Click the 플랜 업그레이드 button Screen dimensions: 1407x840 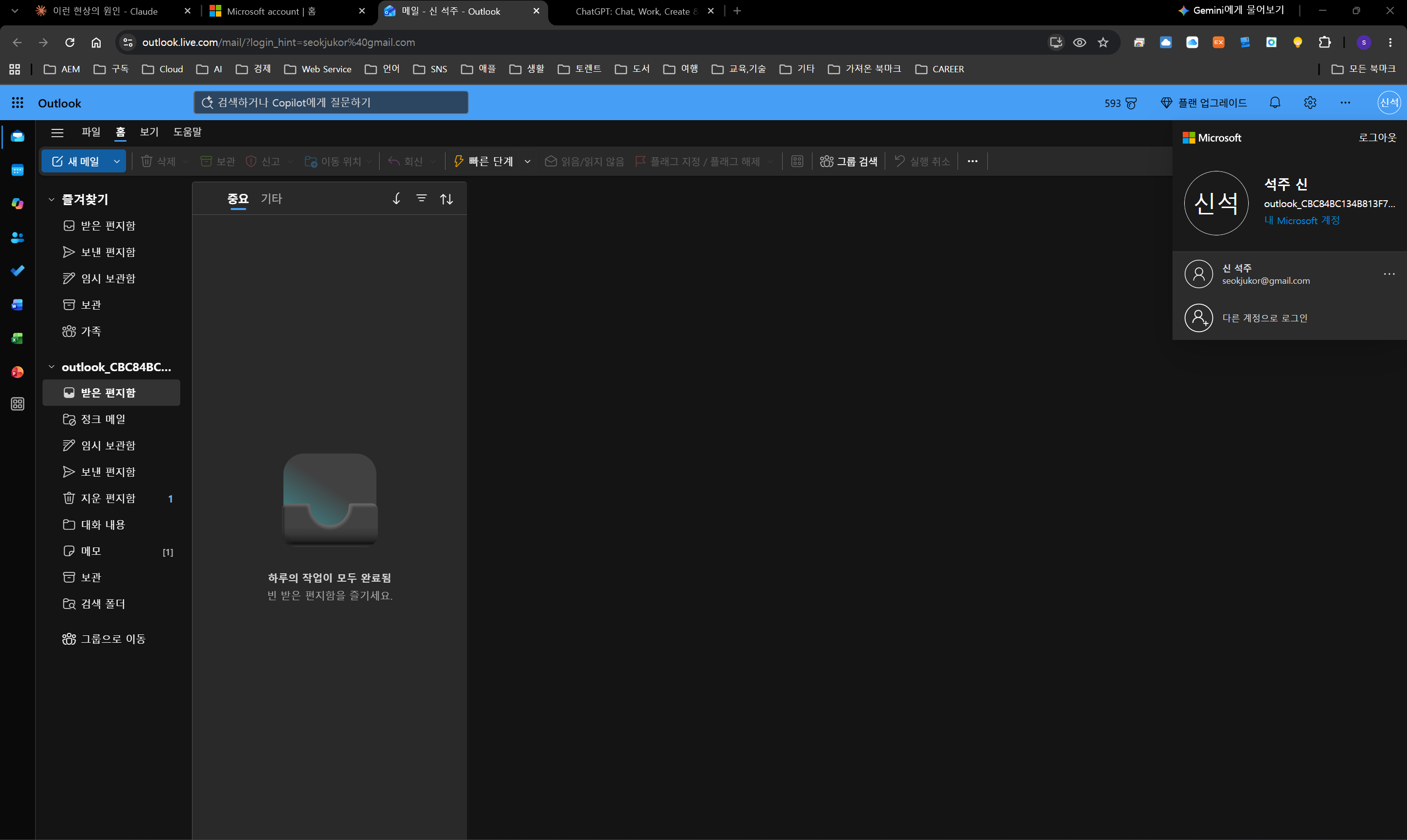[1203, 103]
